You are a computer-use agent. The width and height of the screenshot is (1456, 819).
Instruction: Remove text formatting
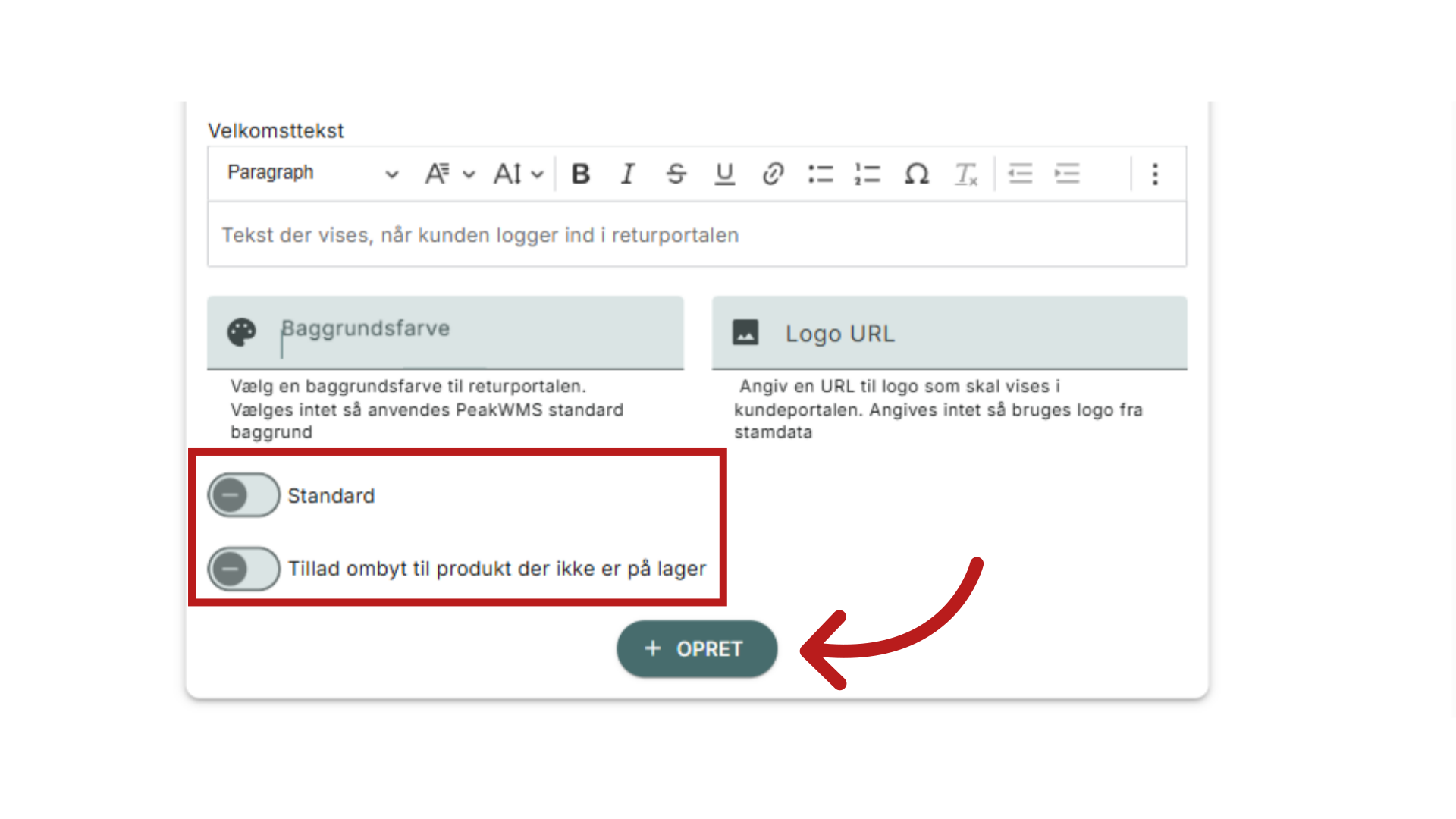tap(965, 174)
